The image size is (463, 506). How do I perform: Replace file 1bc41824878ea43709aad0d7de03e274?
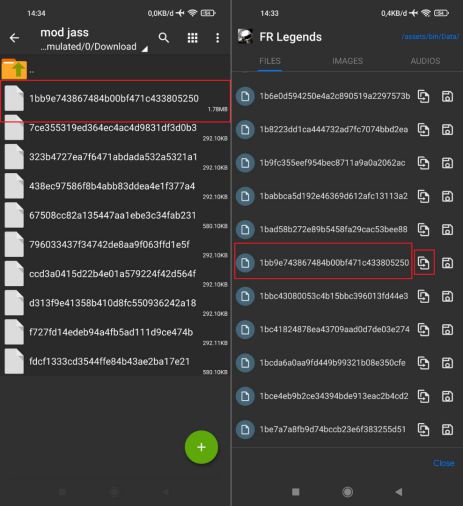coord(424,330)
